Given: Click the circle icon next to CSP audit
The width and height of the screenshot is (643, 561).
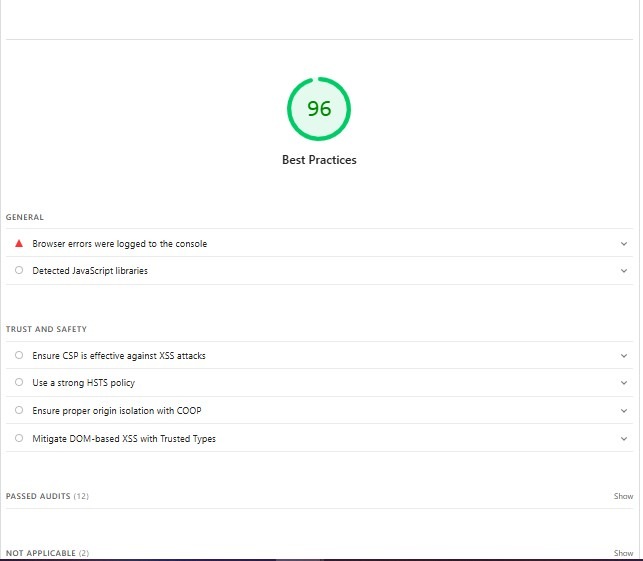Looking at the screenshot, I should [19, 355].
